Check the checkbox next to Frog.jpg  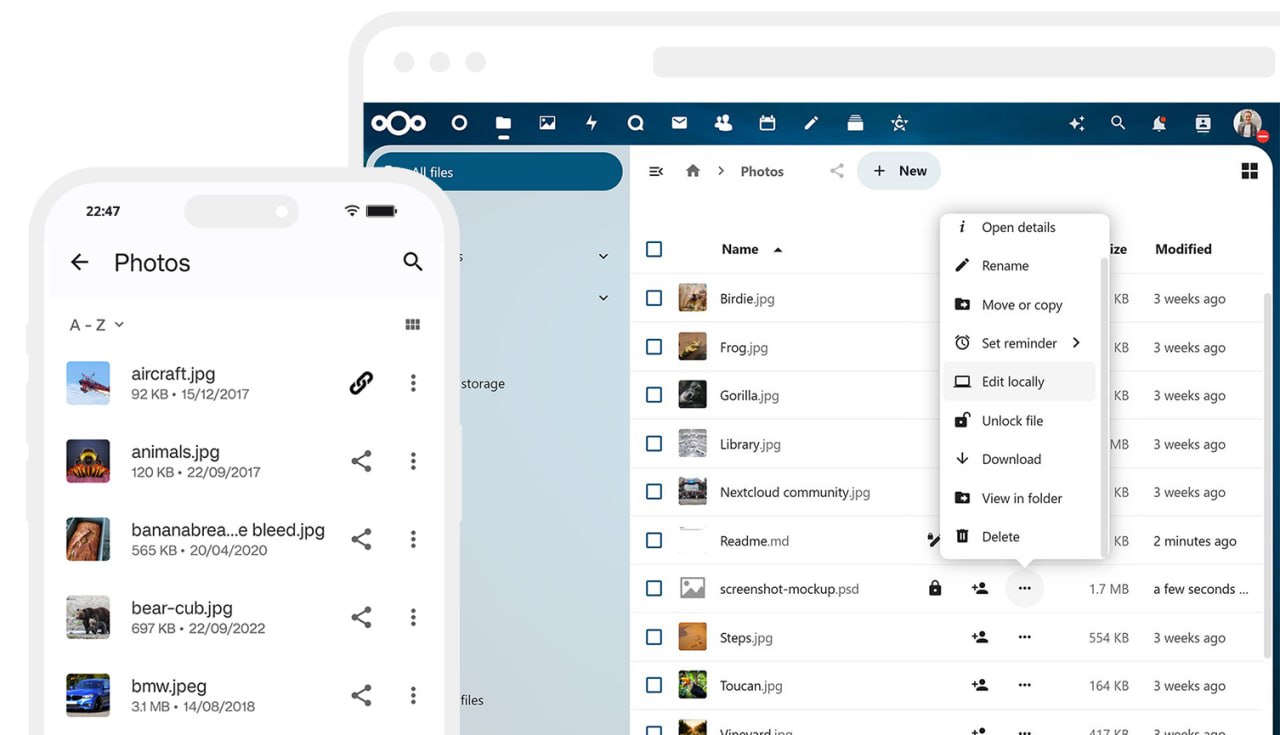pyautogui.click(x=654, y=347)
